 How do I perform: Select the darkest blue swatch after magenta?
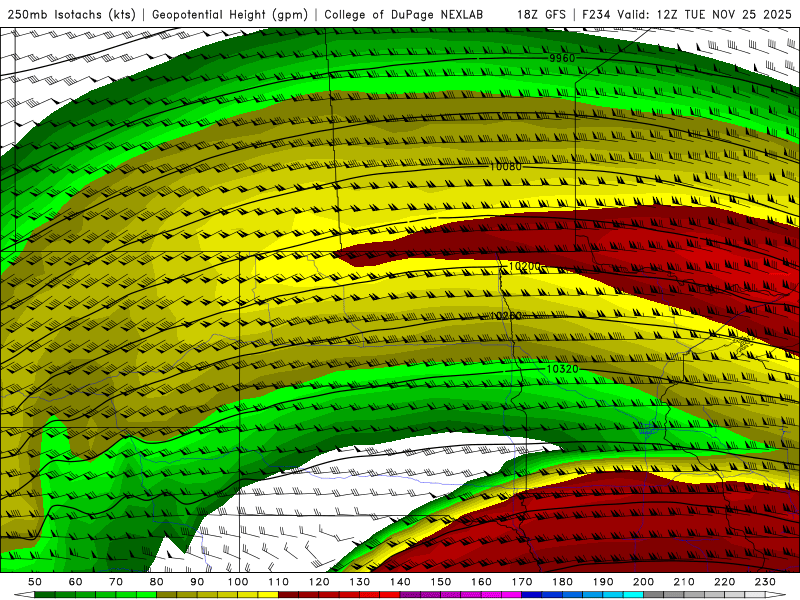[532, 595]
